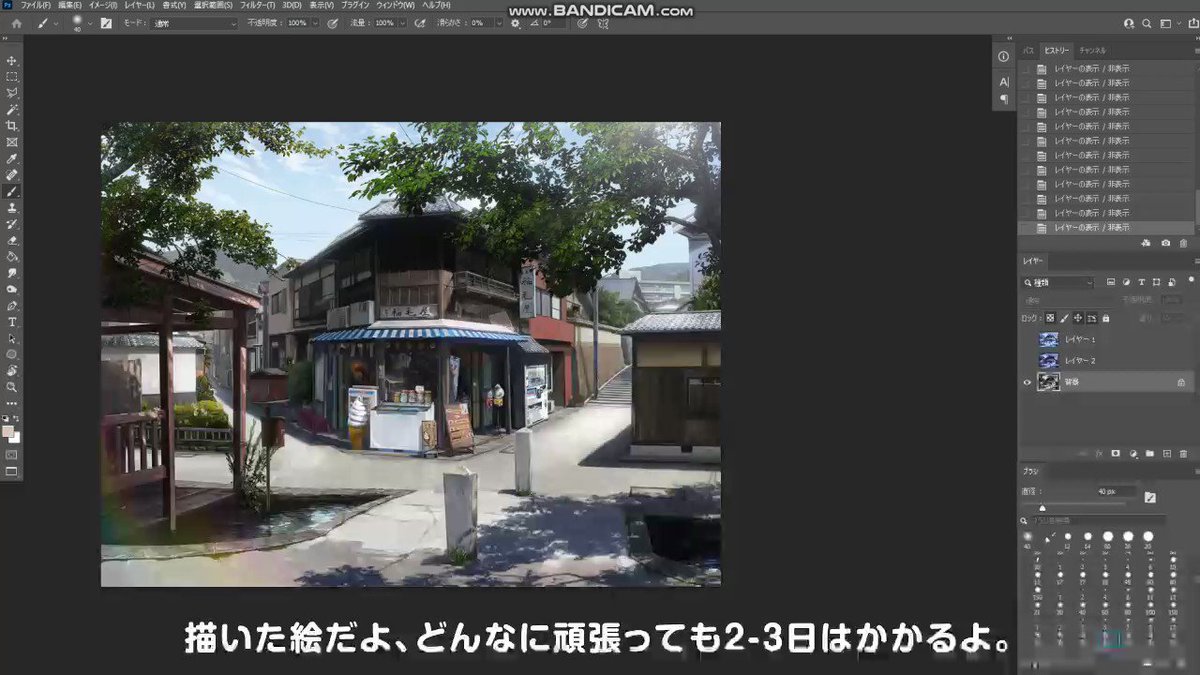This screenshot has width=1200, height=675.
Task: Click the Home icon in options bar
Action: 16,22
